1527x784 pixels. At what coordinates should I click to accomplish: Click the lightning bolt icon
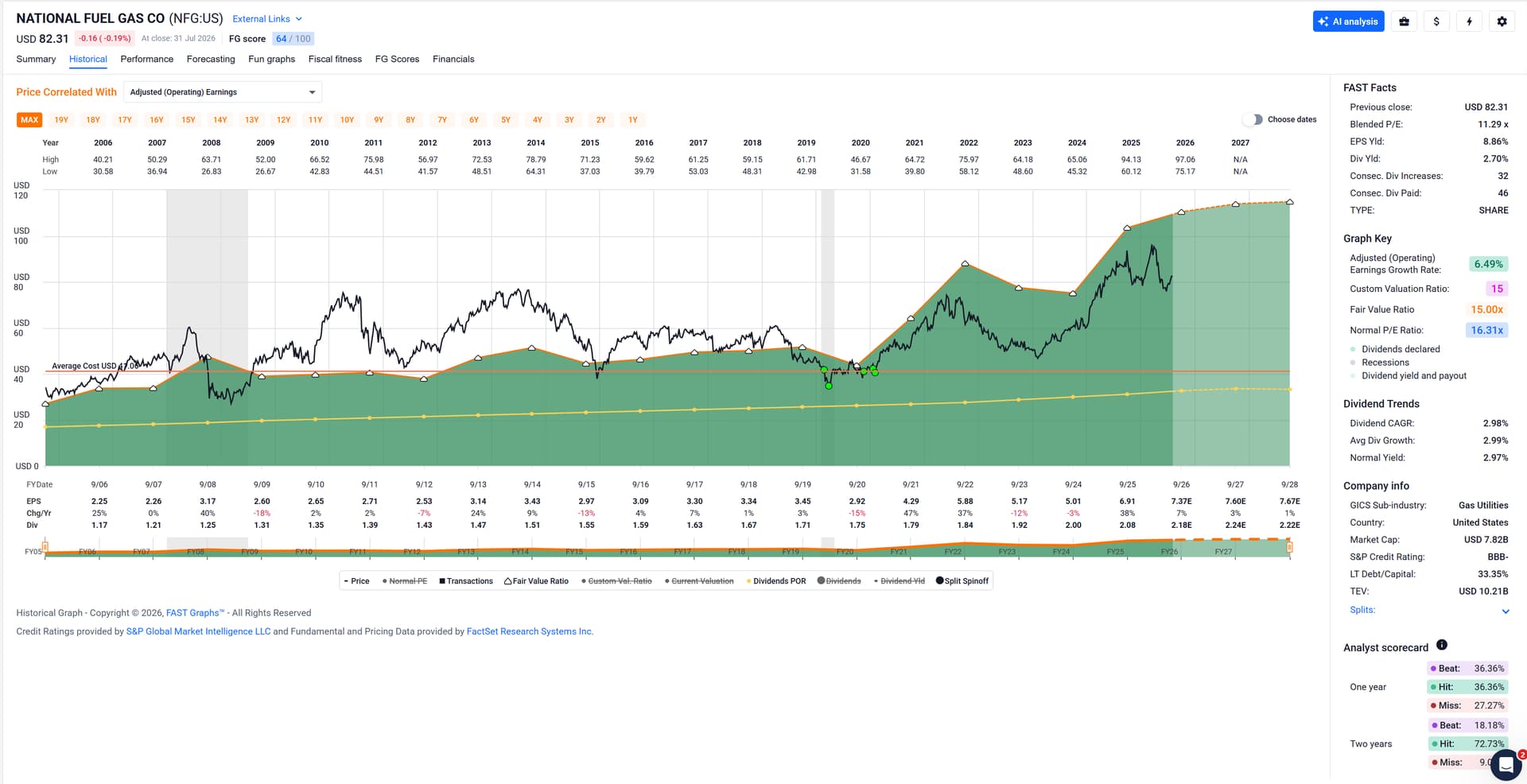click(1469, 21)
